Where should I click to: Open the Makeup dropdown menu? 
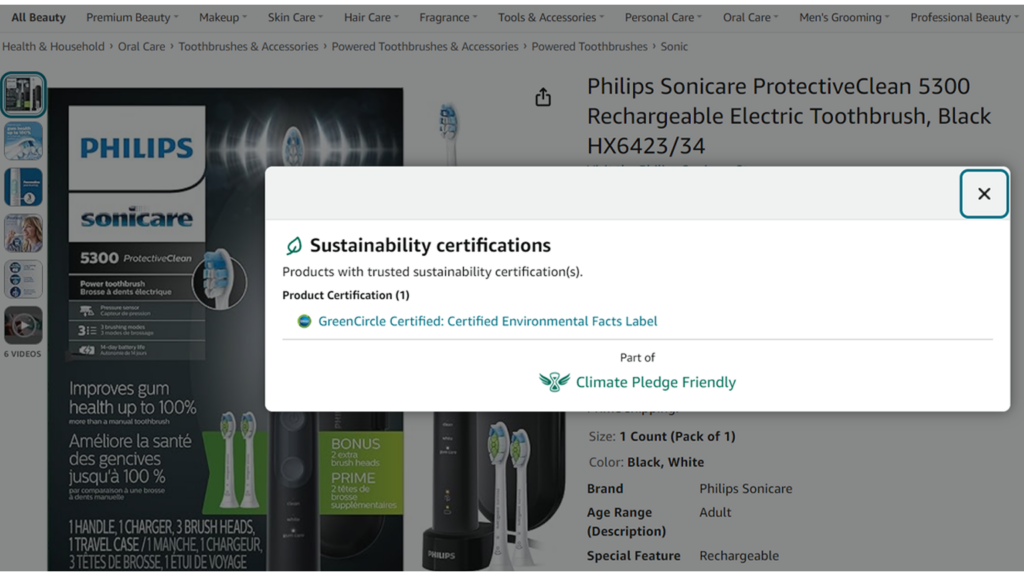click(222, 16)
